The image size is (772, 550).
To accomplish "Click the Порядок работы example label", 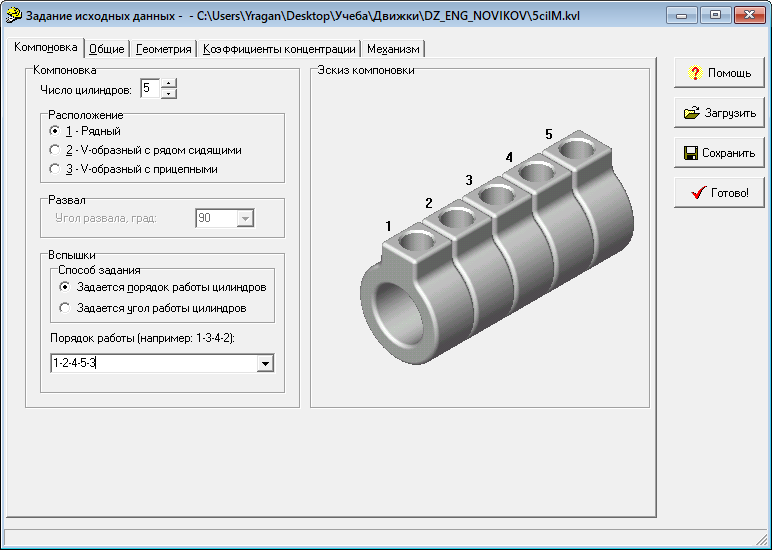I will pyautogui.click(x=142, y=338).
